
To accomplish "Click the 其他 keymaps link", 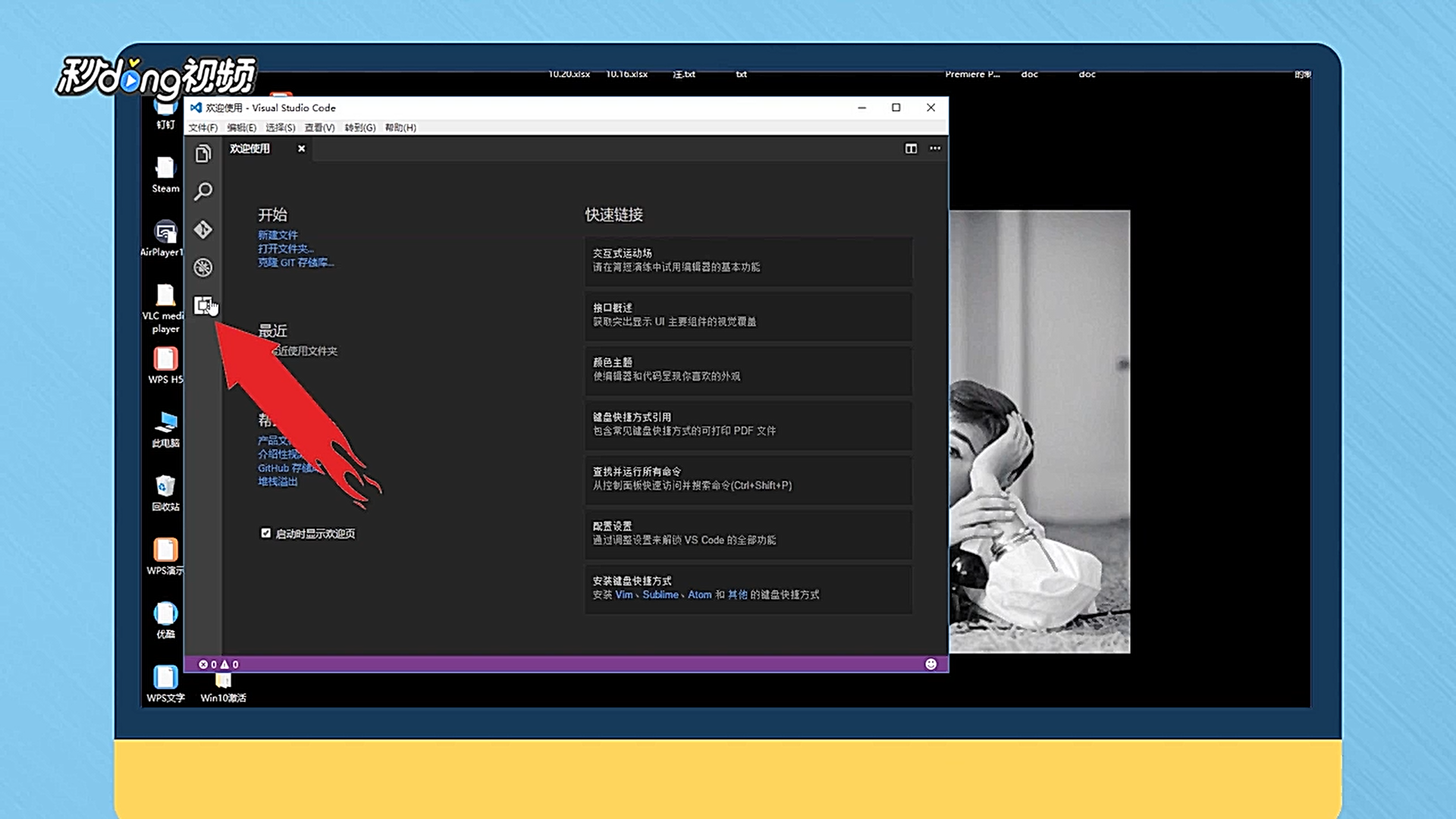I will point(738,595).
